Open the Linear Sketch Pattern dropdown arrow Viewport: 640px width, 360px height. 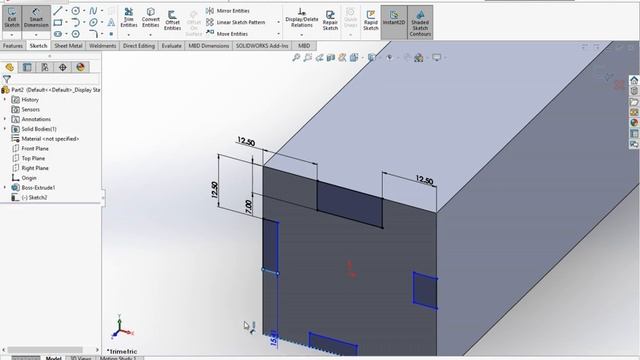[x=279, y=22]
